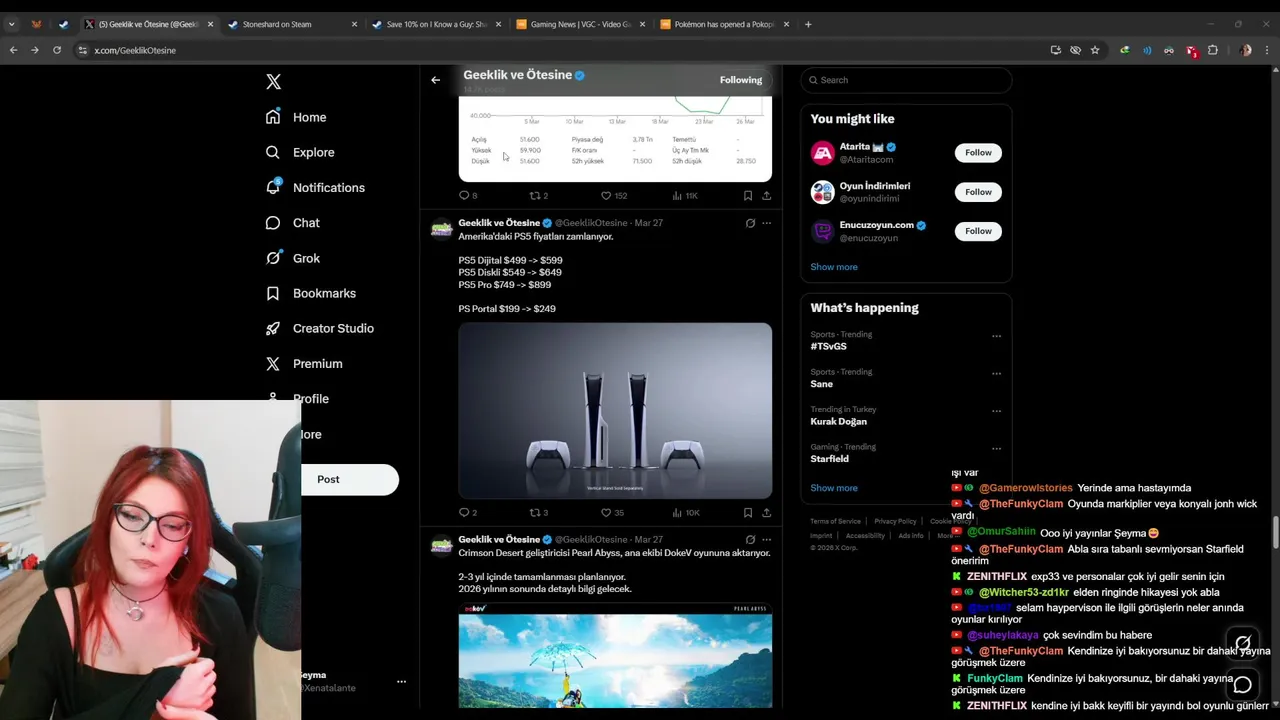Open more menu on the PS5 prices post
1280x720 pixels.
click(x=767, y=223)
